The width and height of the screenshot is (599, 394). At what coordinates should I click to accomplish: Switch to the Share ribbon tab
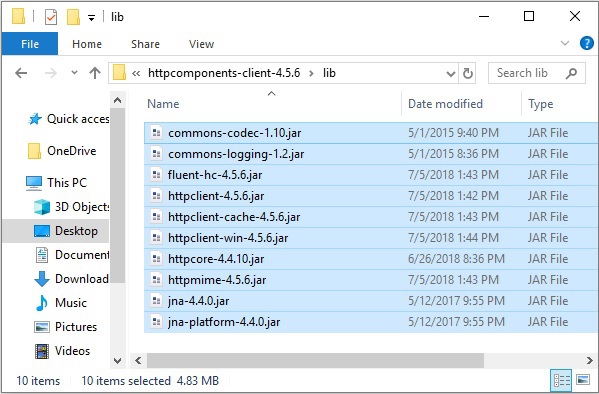145,44
